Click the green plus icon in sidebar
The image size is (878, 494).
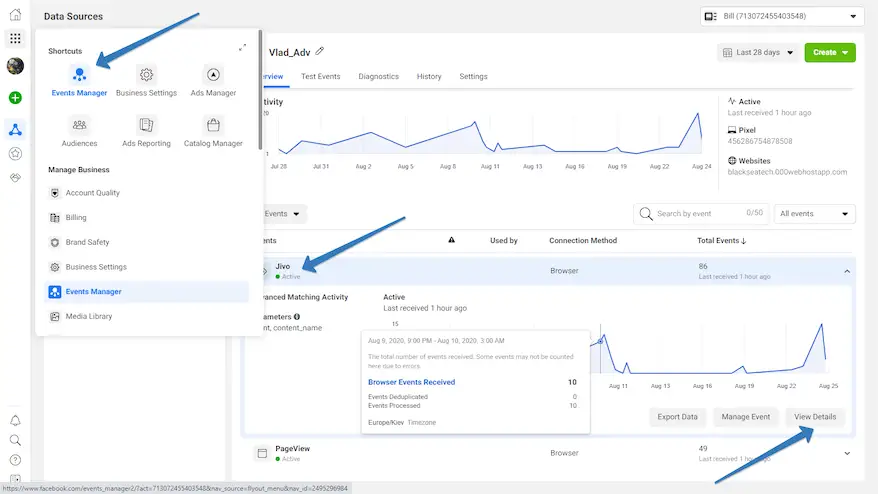[15, 98]
